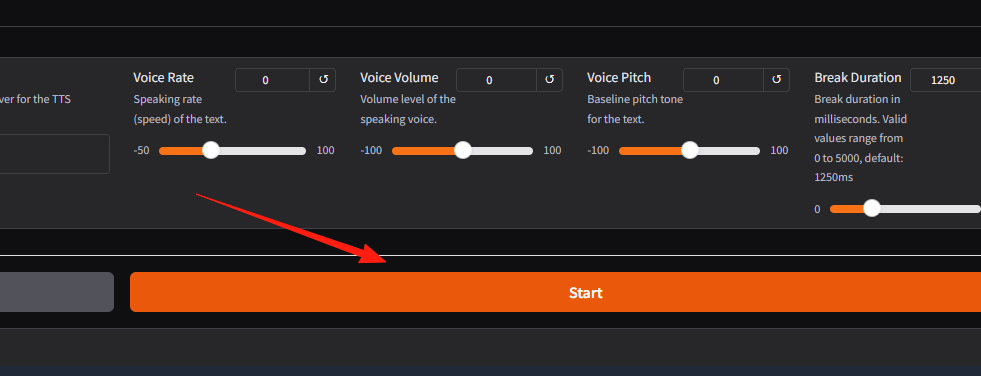
Task: Click the unfilled white part of Voice Rate slider
Action: tap(263, 151)
